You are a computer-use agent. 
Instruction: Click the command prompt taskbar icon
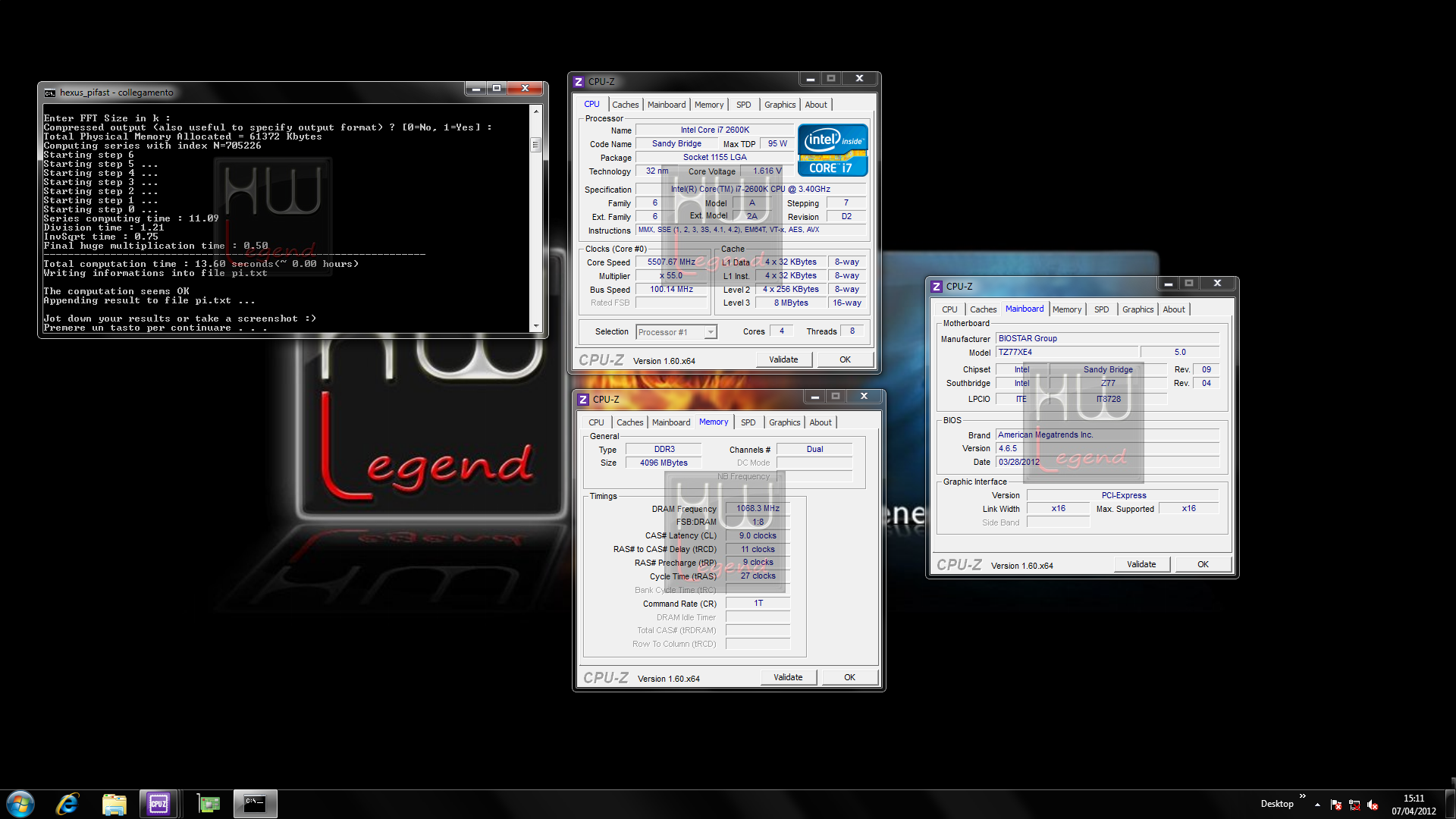point(255,804)
